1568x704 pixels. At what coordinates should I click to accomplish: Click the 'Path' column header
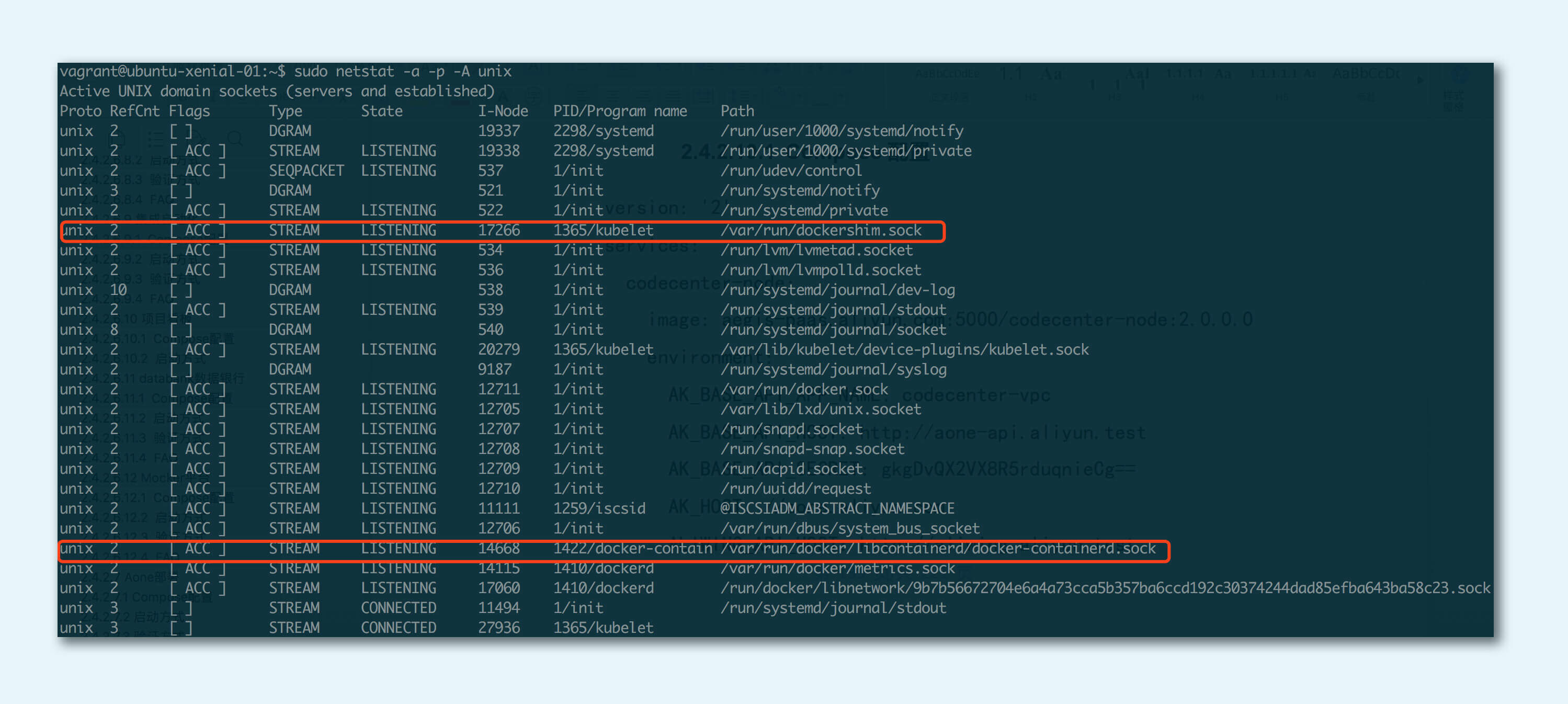pyautogui.click(x=737, y=111)
